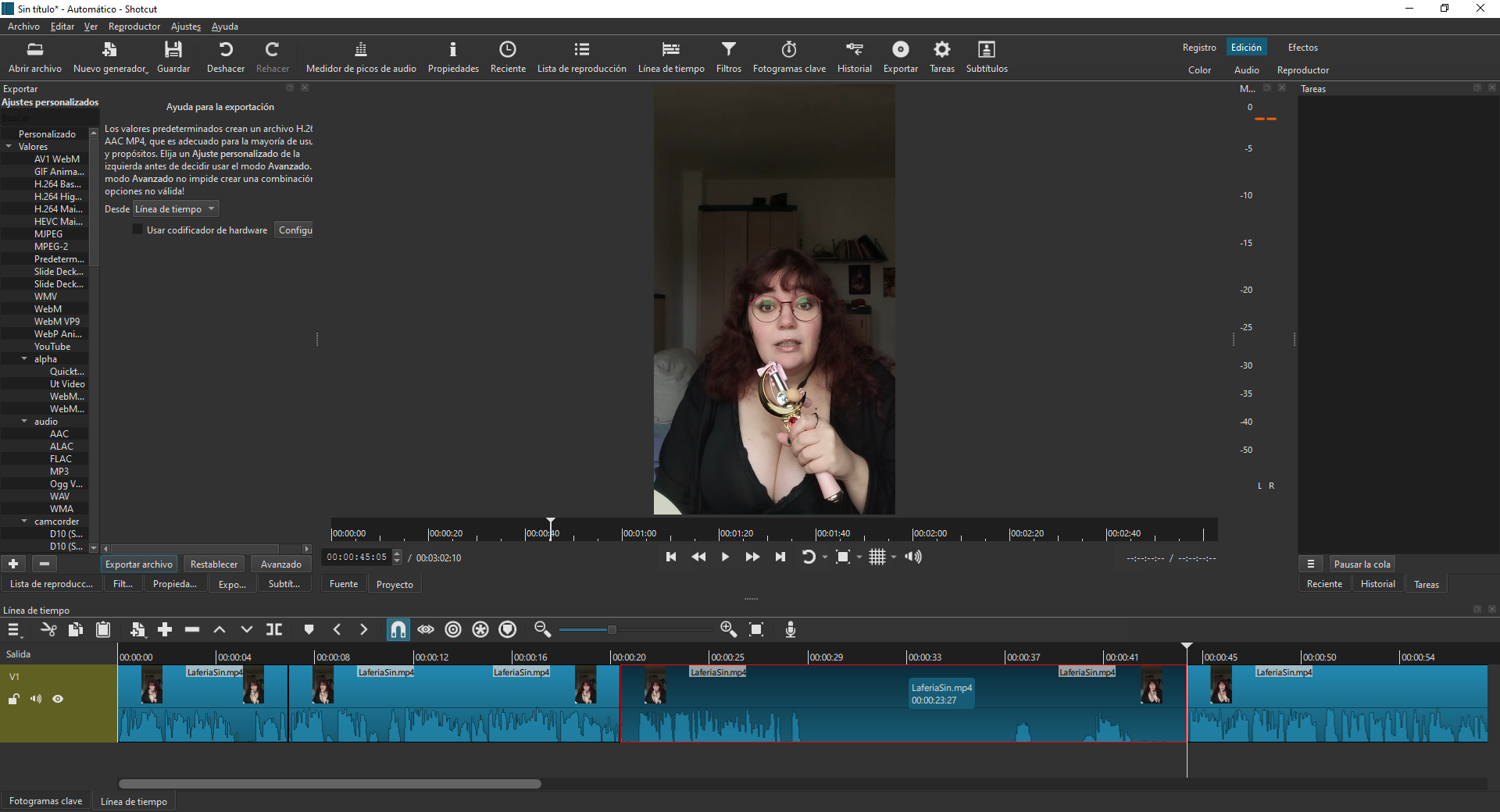
Task: Toggle snapping magnet in timeline toolbar
Action: click(x=398, y=629)
